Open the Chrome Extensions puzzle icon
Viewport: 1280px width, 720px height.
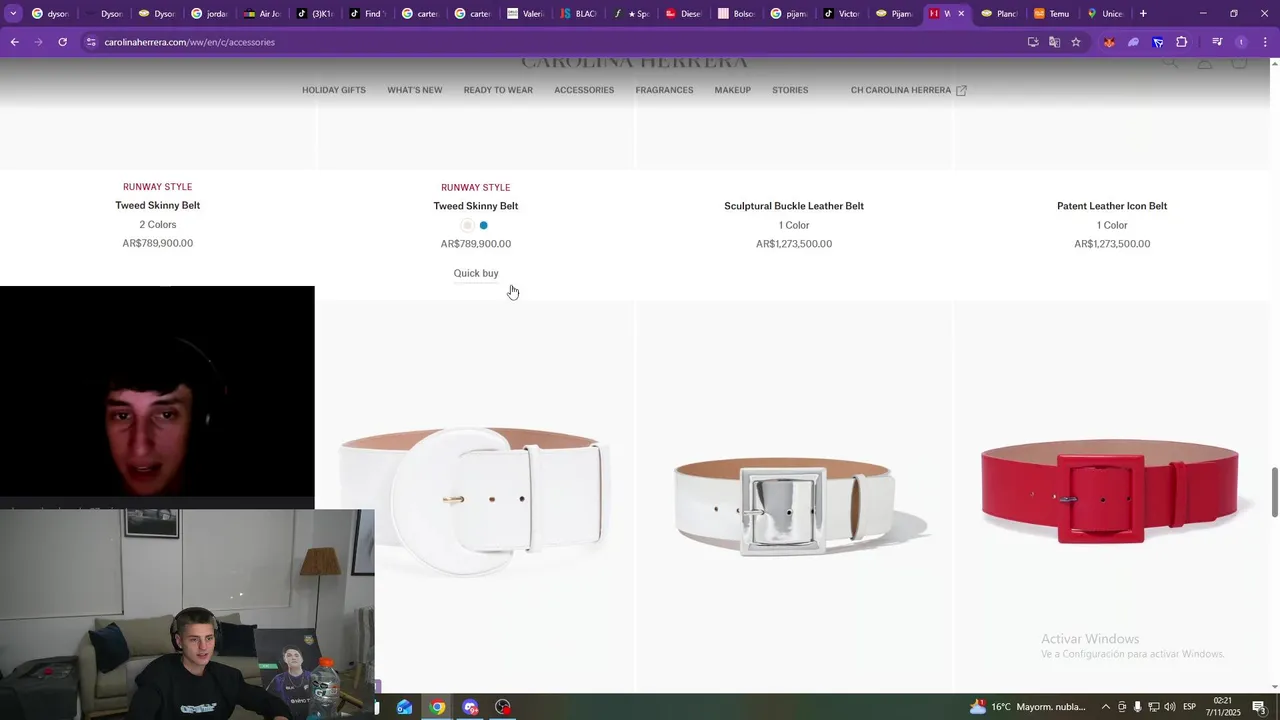point(1182,42)
